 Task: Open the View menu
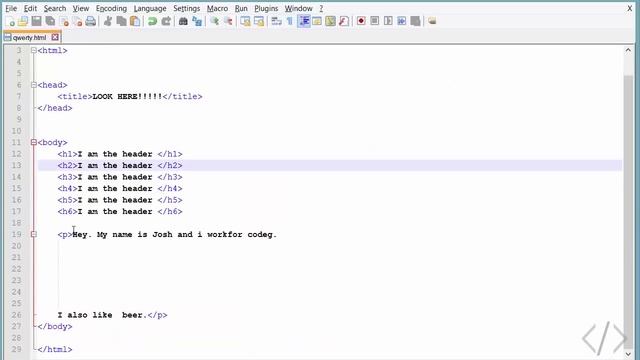coord(81,8)
